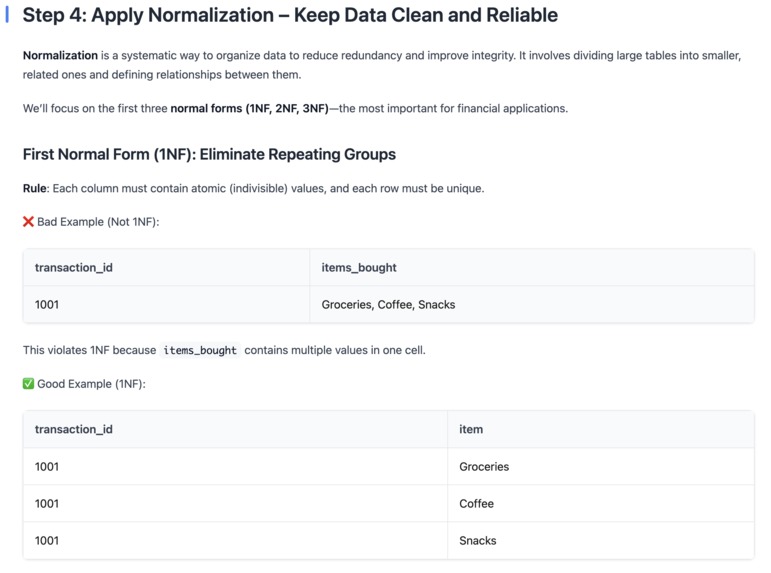The image size is (771, 573).
Task: Click the Step 4 Apply Normalization heading
Action: point(290,16)
